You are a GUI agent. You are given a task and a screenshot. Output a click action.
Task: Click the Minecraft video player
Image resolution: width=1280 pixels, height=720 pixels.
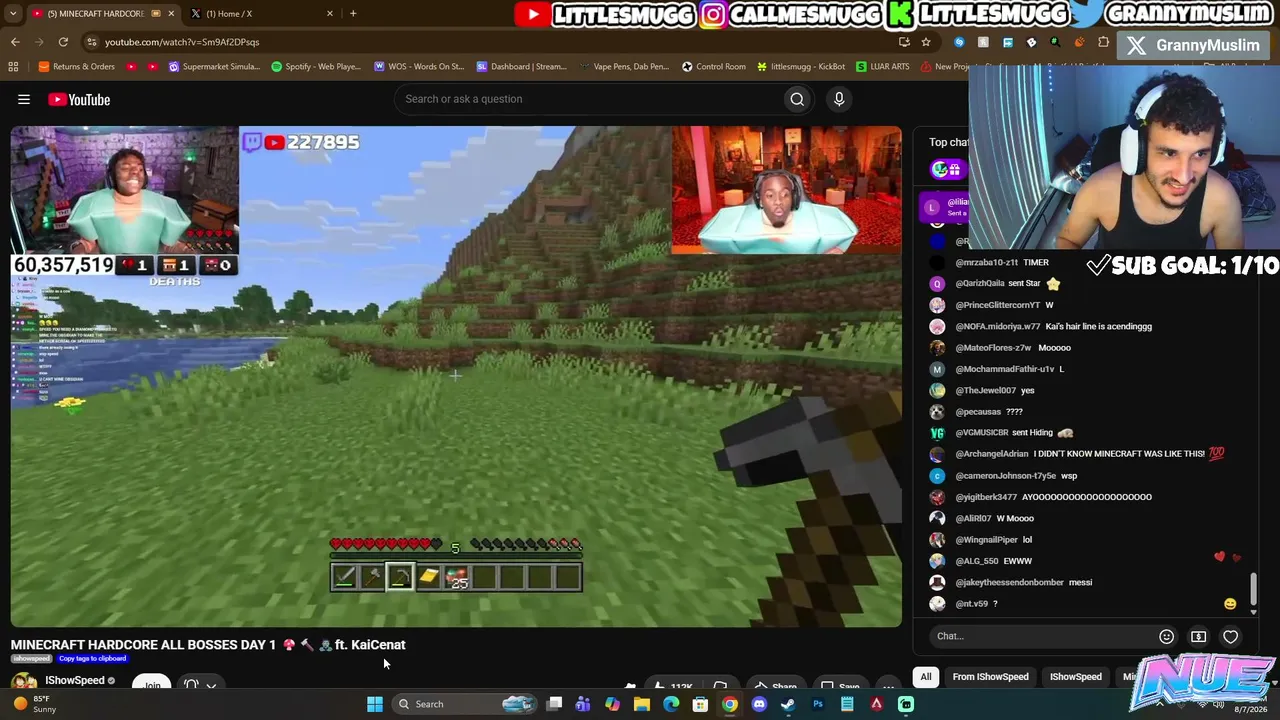pos(456,377)
